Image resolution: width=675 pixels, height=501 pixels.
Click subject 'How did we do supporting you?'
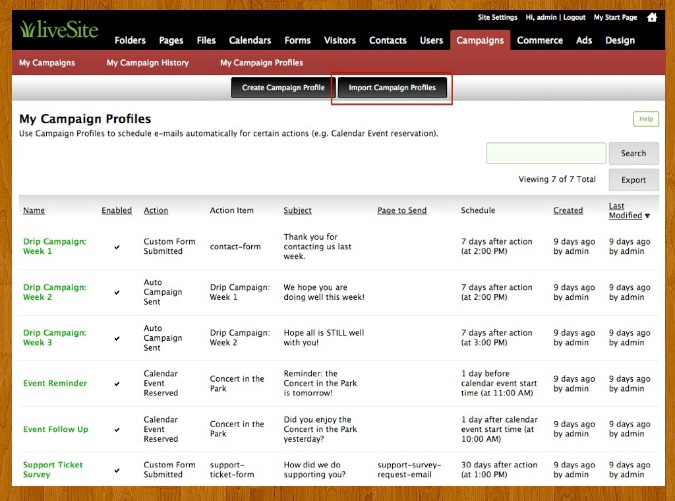pyautogui.click(x=314, y=470)
